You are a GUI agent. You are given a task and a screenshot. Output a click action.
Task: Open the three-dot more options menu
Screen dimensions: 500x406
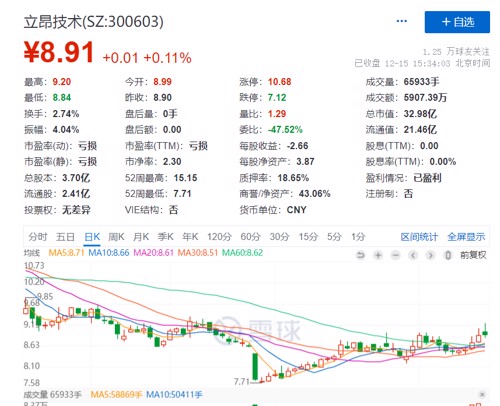click(x=401, y=21)
